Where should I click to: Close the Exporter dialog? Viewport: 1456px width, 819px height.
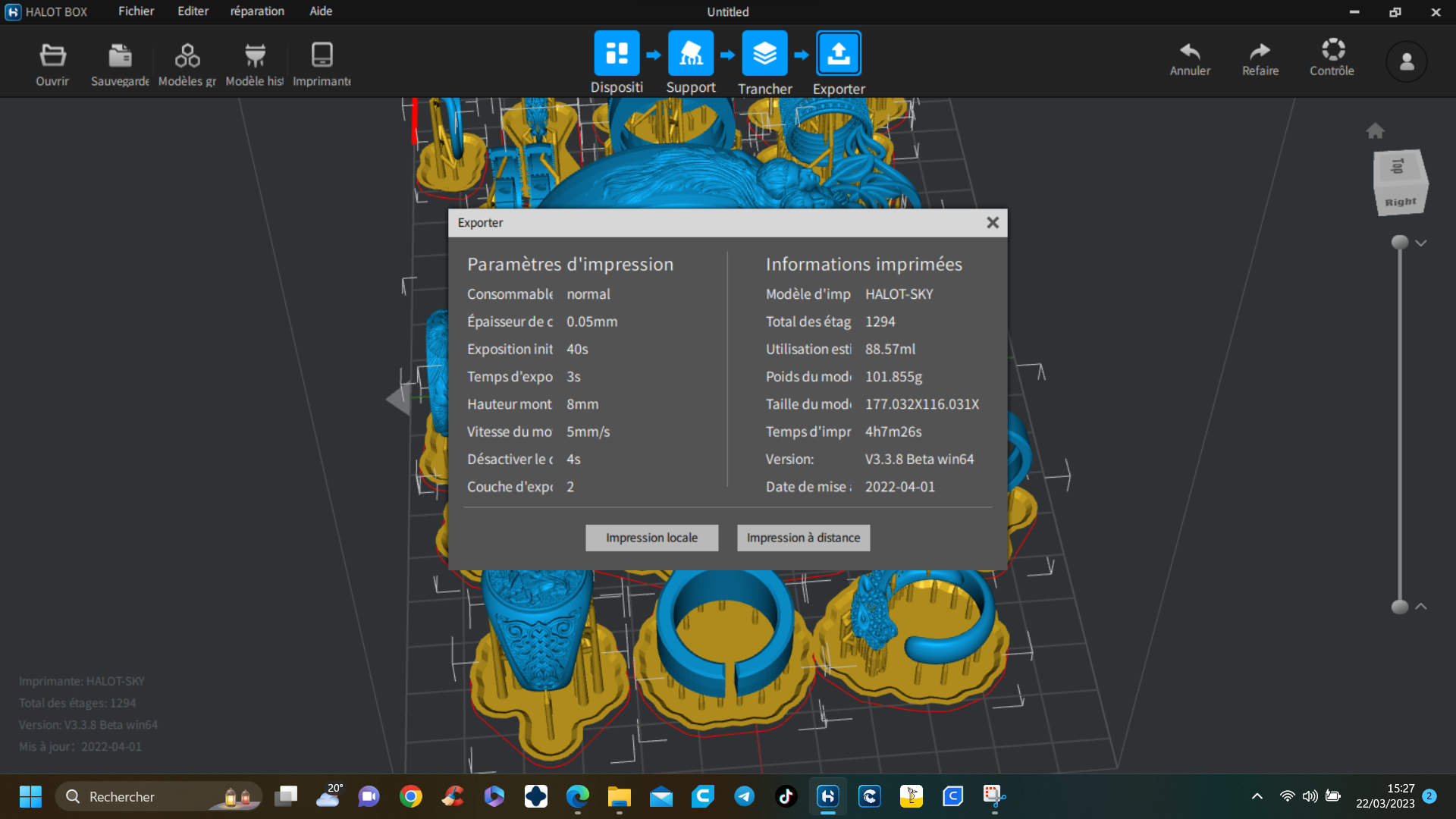coord(993,223)
